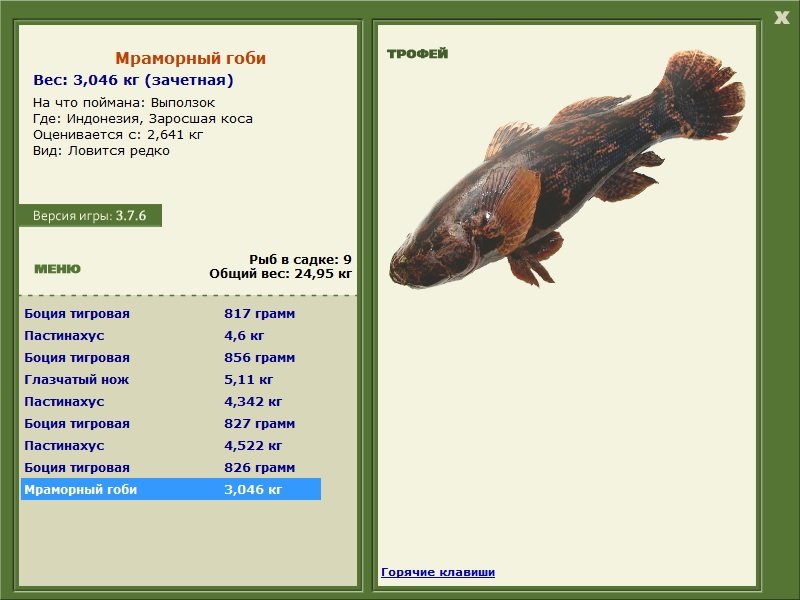The width and height of the screenshot is (800, 600).
Task: Select Боция тигровая 826 грамм row
Action: (170, 467)
